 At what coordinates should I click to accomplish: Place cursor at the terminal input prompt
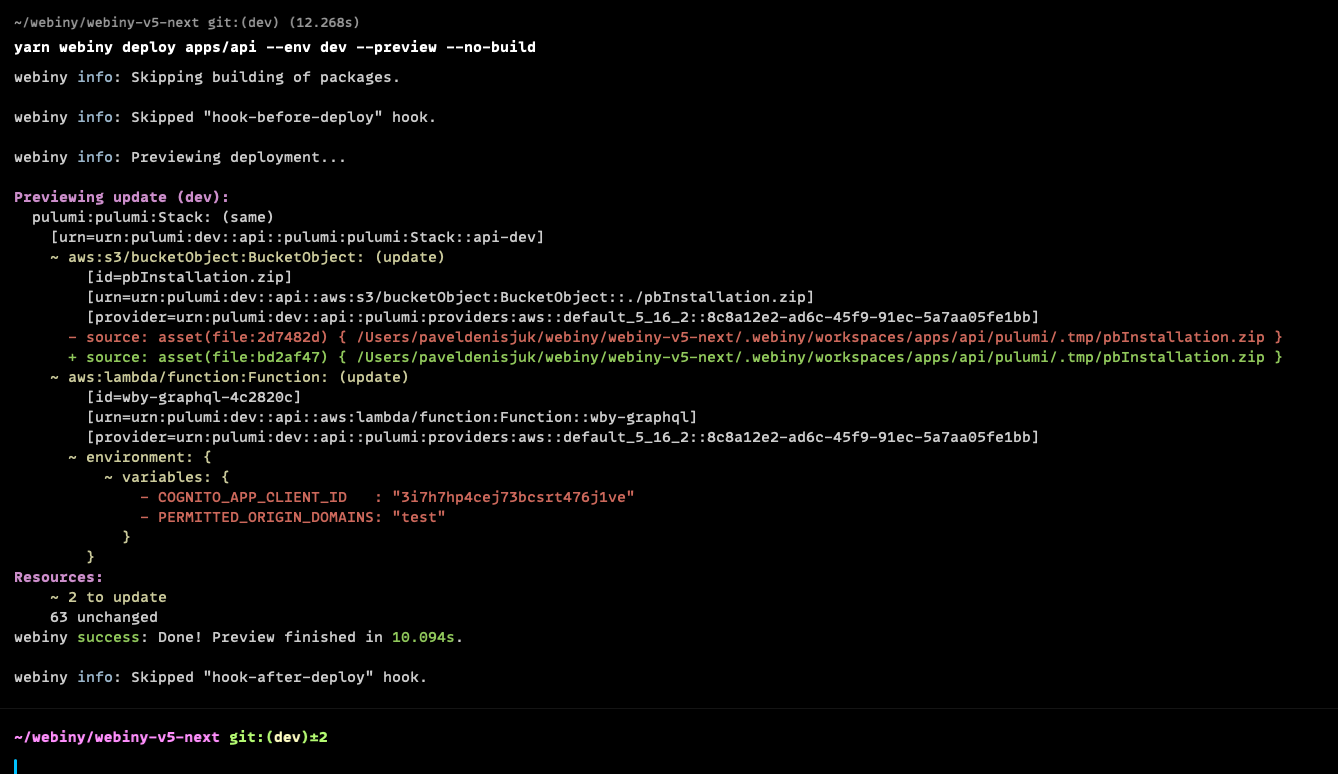15,763
